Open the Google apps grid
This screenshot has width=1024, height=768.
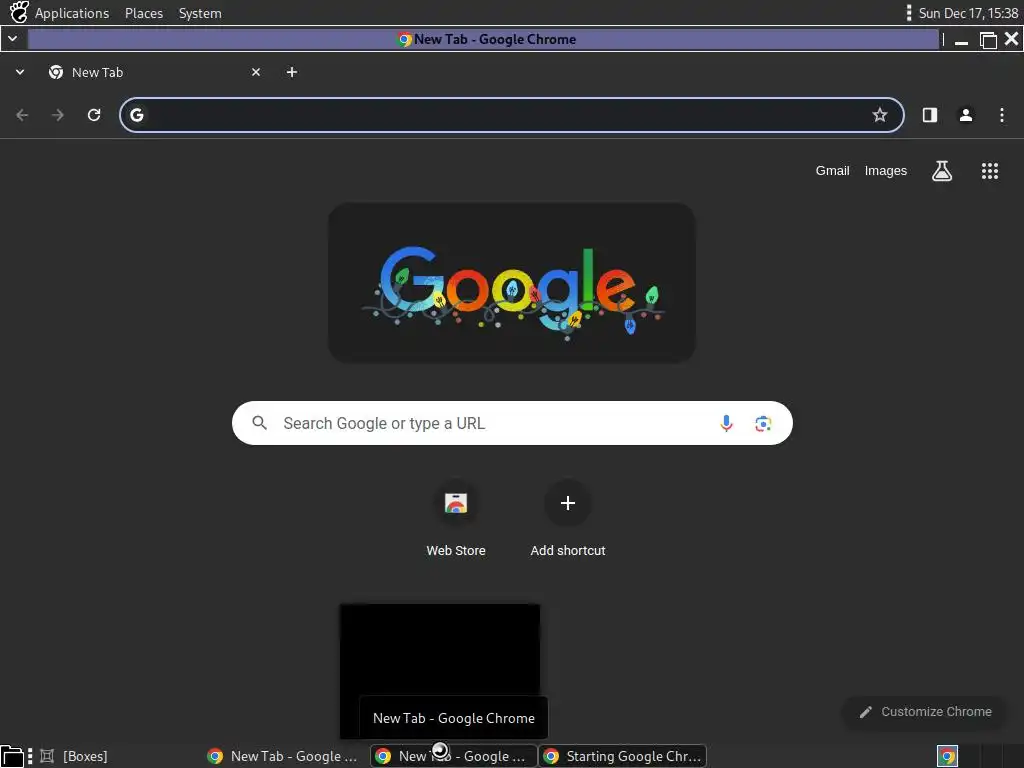pos(990,171)
